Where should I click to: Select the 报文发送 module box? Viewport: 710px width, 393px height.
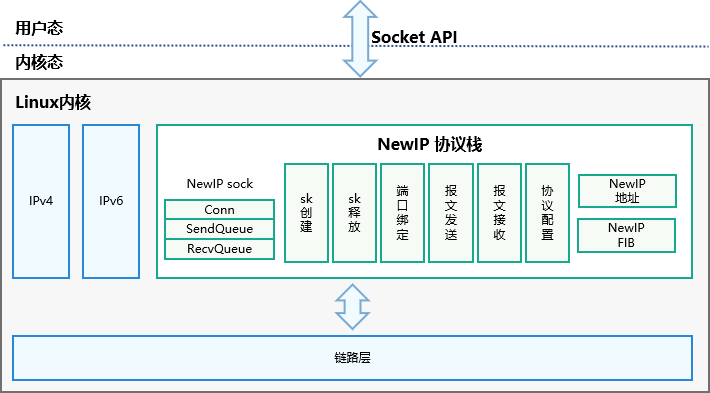tap(451, 213)
